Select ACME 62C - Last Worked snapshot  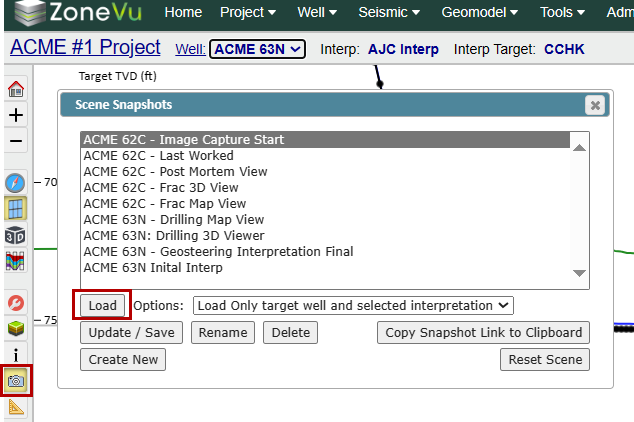[x=325, y=156]
